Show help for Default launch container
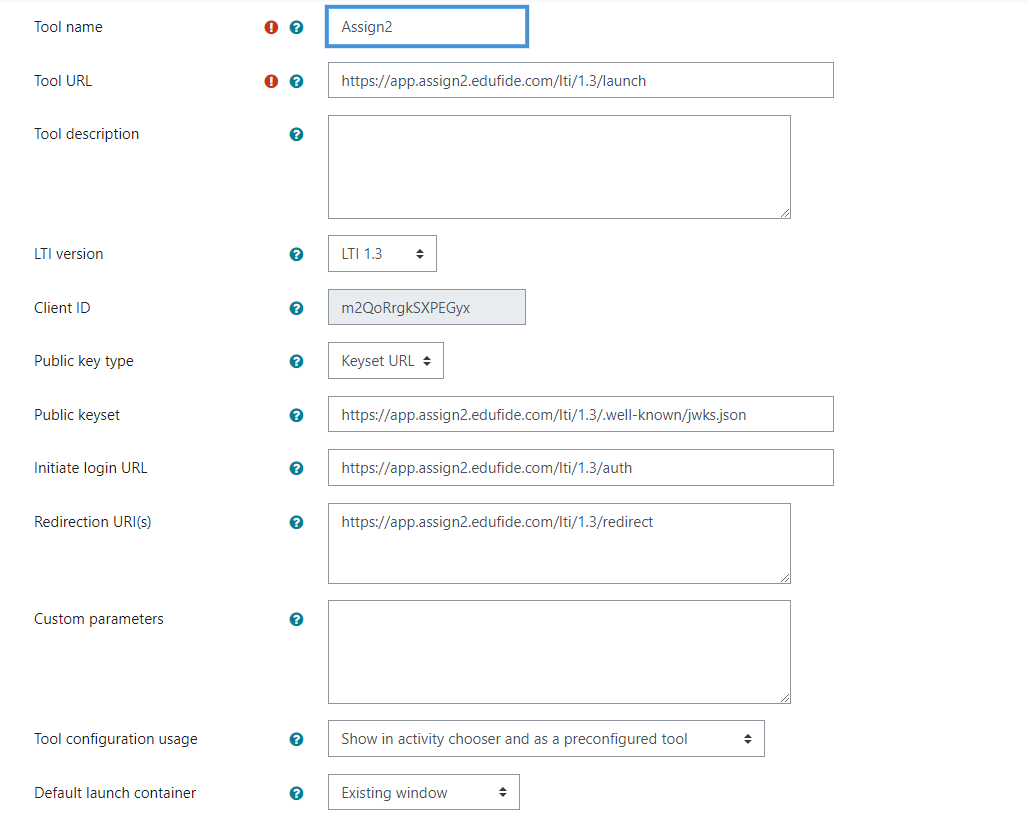This screenshot has height=817, width=1029. 296,792
